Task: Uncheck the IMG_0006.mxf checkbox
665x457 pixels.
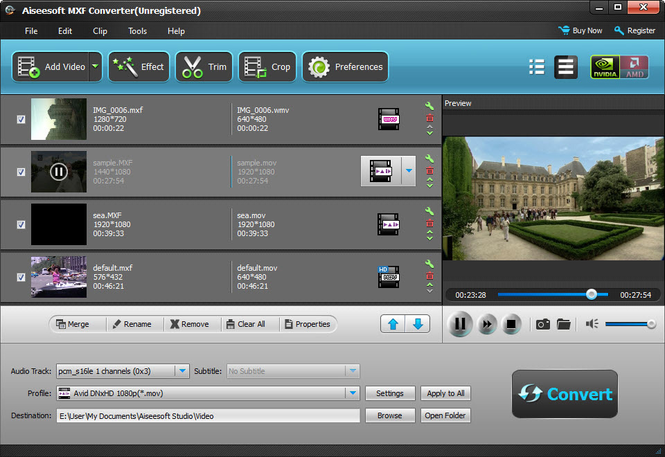Action: [21, 119]
